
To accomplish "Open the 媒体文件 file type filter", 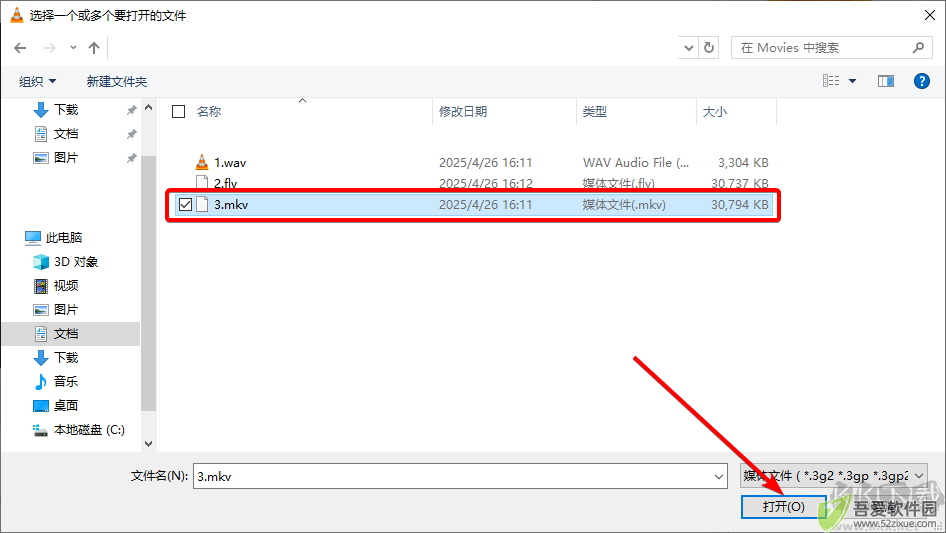I will pyautogui.click(x=834, y=476).
